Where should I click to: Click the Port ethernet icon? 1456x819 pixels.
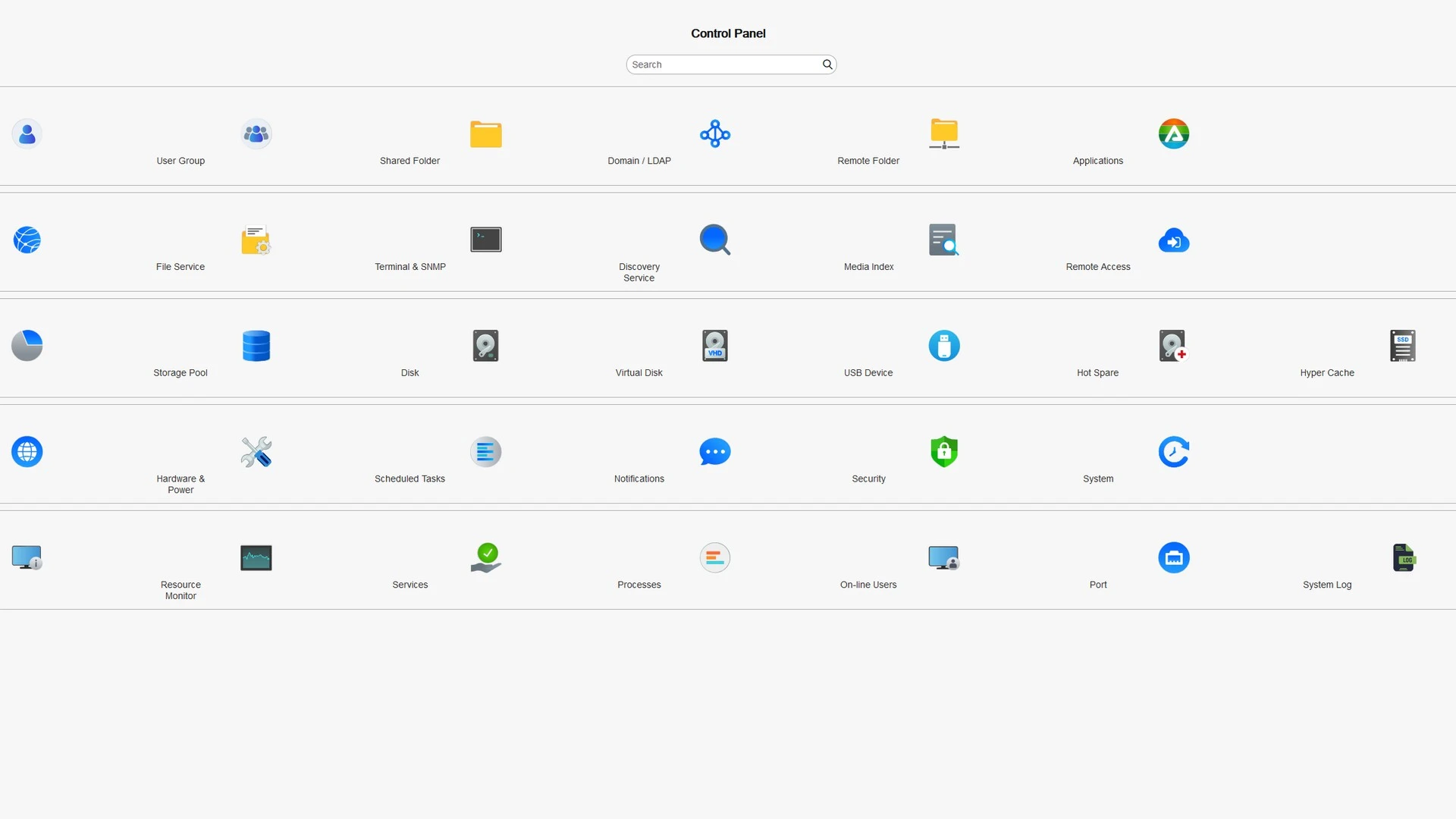click(x=1173, y=558)
